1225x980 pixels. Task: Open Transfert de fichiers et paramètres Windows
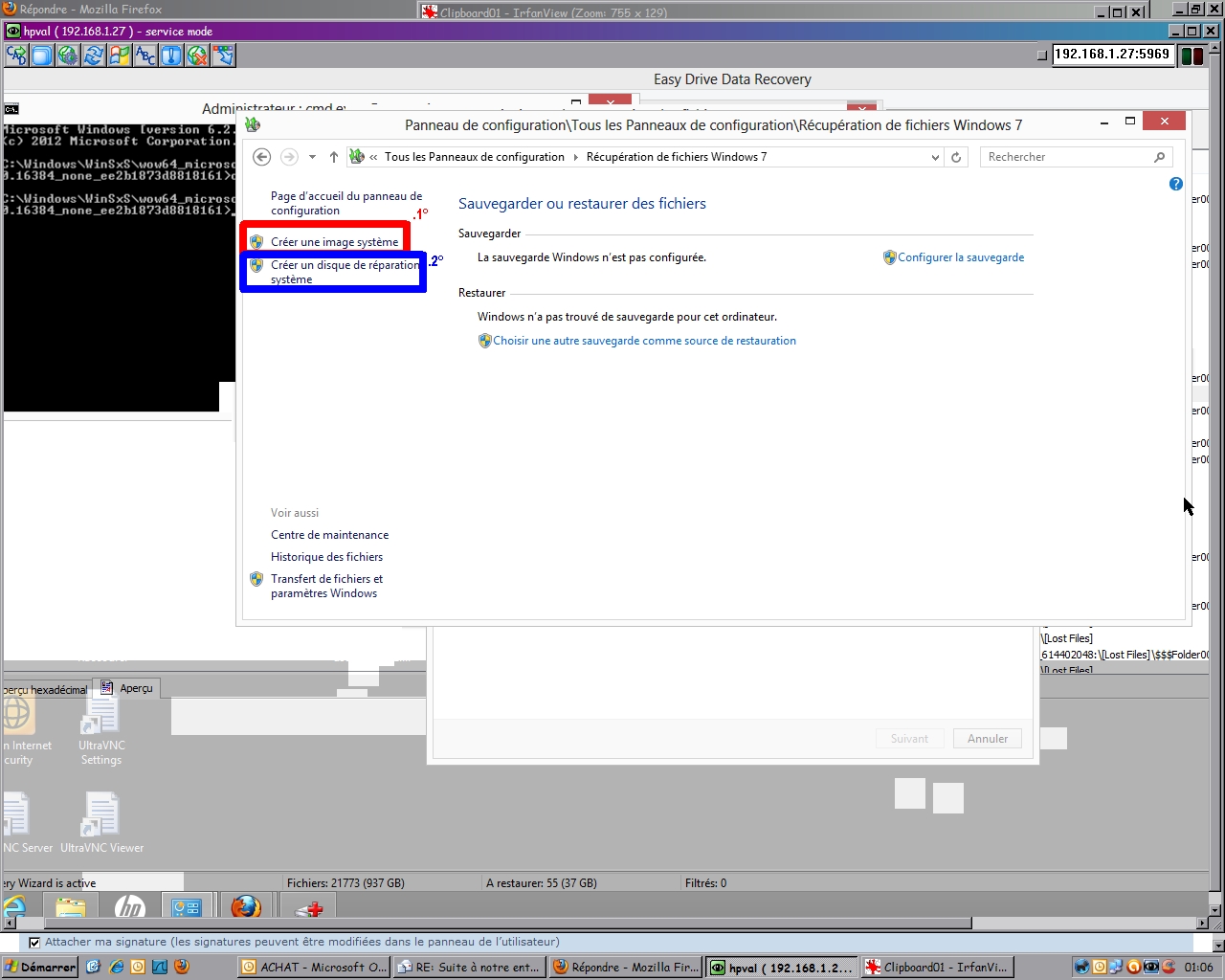(326, 586)
